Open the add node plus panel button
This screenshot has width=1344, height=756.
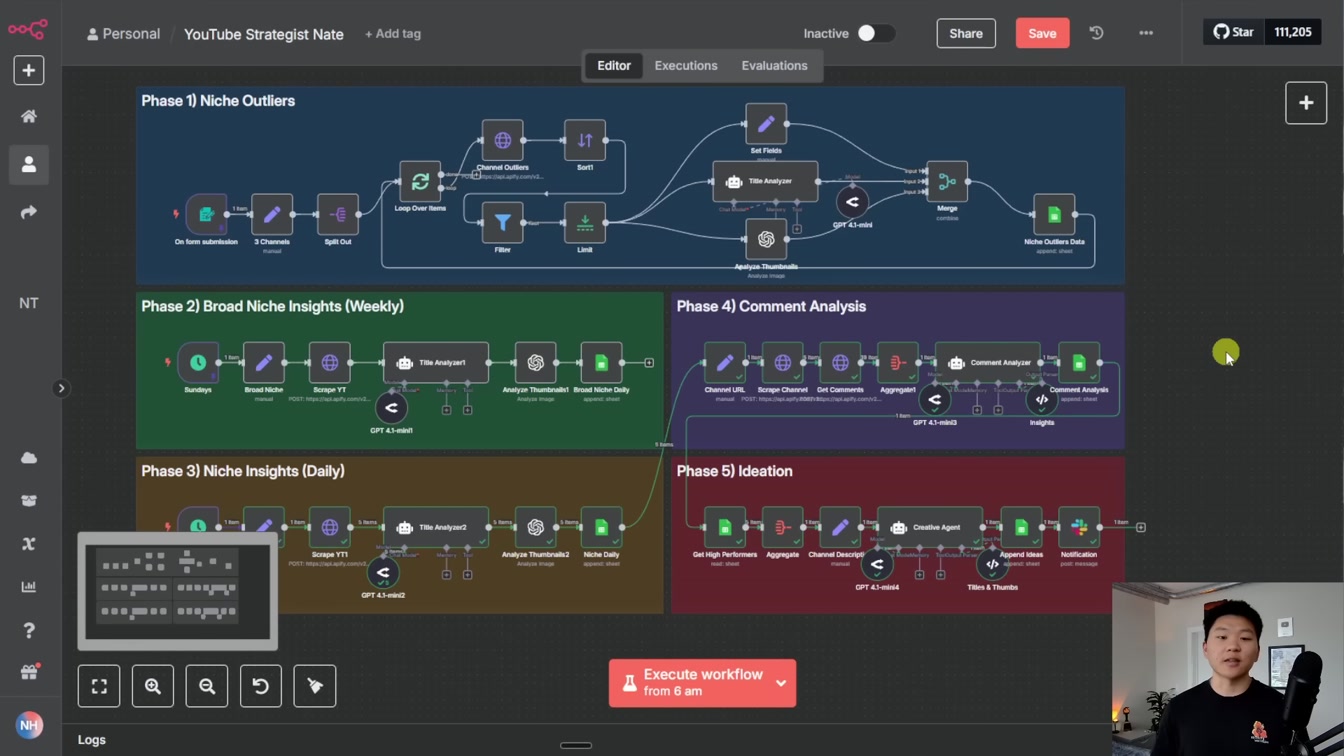click(1306, 103)
